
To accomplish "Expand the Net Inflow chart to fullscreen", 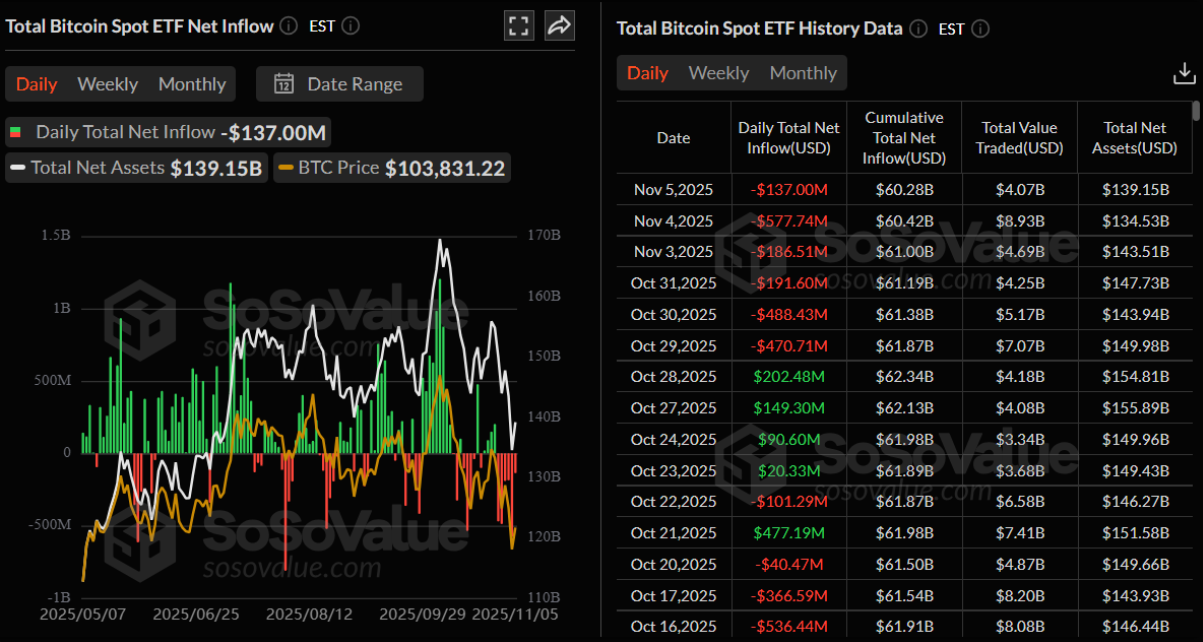I will (519, 25).
